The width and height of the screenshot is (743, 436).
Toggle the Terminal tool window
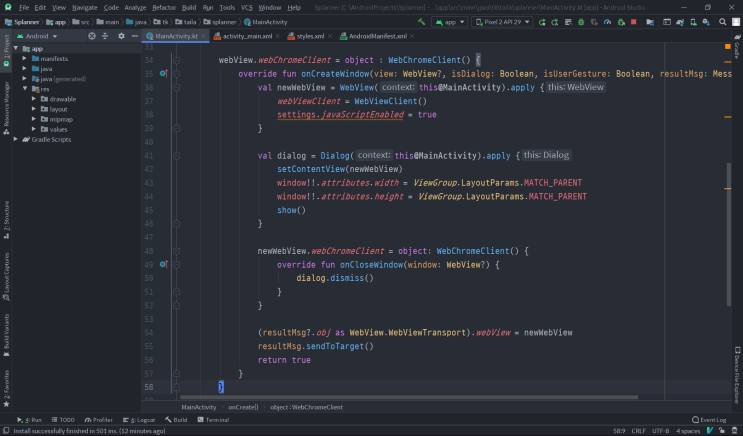213,420
